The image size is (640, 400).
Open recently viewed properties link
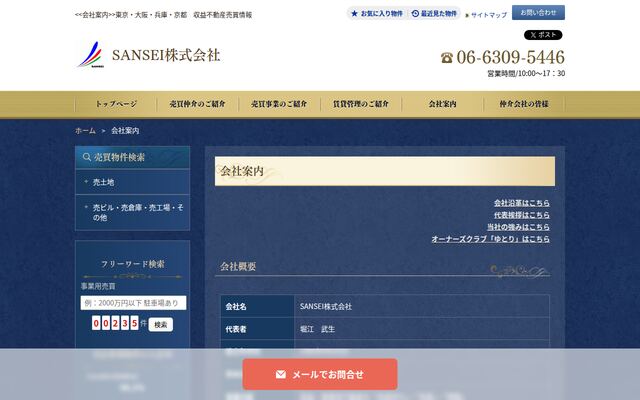(x=434, y=13)
